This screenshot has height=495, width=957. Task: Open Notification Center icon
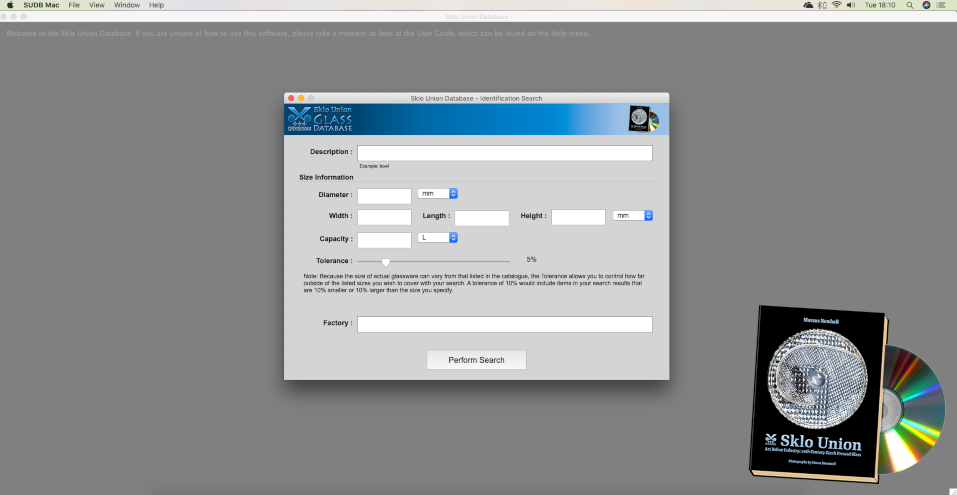942,5
